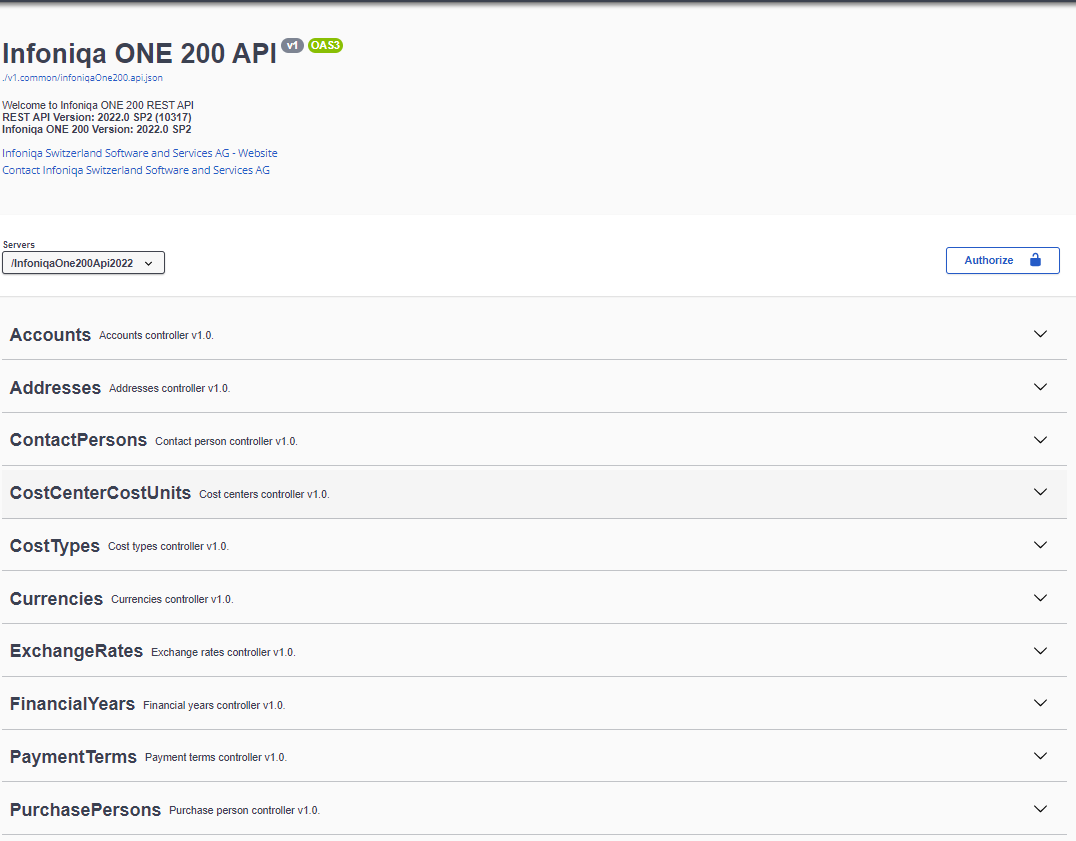
Task: Click the PaymentTerms heading
Action: click(73, 757)
